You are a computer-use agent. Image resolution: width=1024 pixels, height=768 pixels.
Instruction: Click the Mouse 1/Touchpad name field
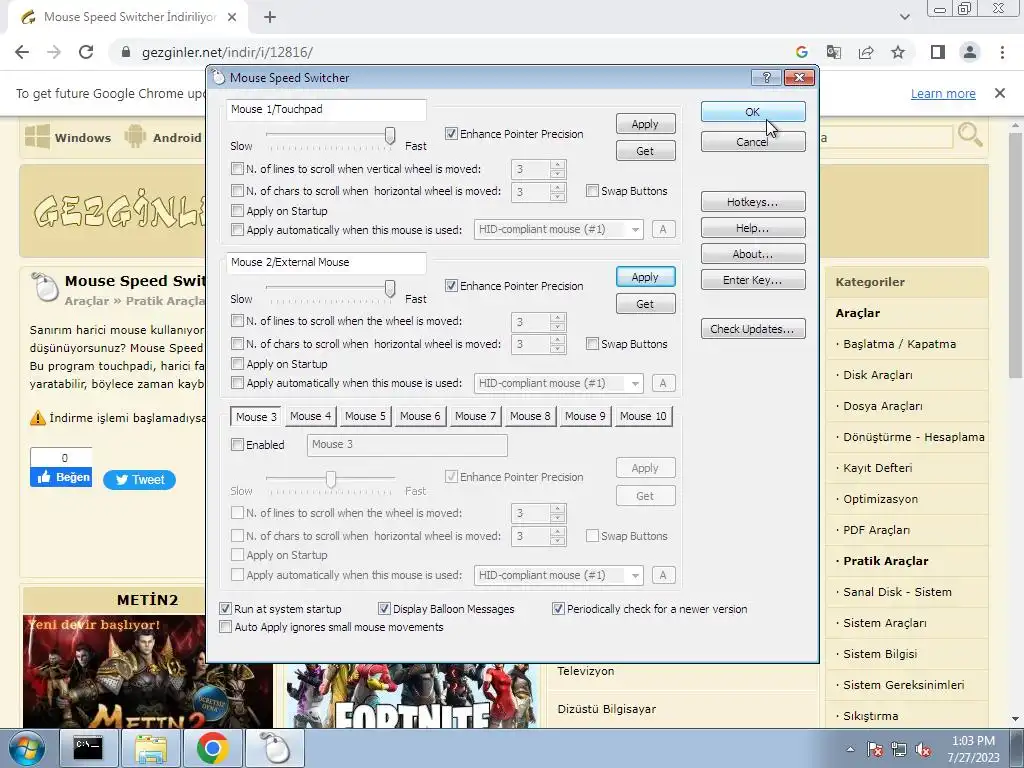point(327,110)
